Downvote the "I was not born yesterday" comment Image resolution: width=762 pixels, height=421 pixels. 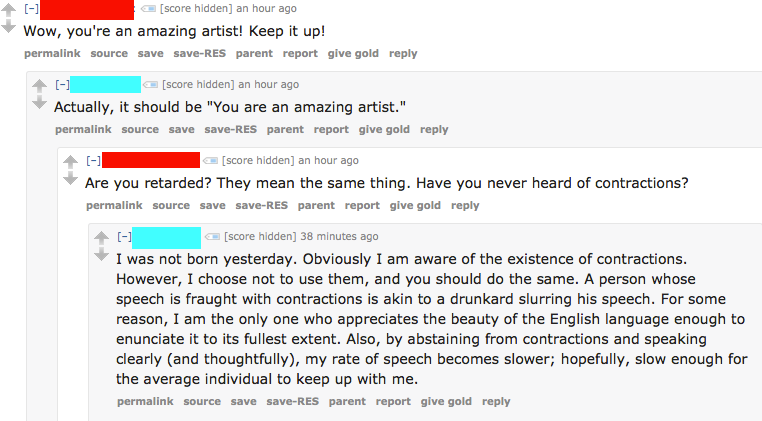click(101, 255)
